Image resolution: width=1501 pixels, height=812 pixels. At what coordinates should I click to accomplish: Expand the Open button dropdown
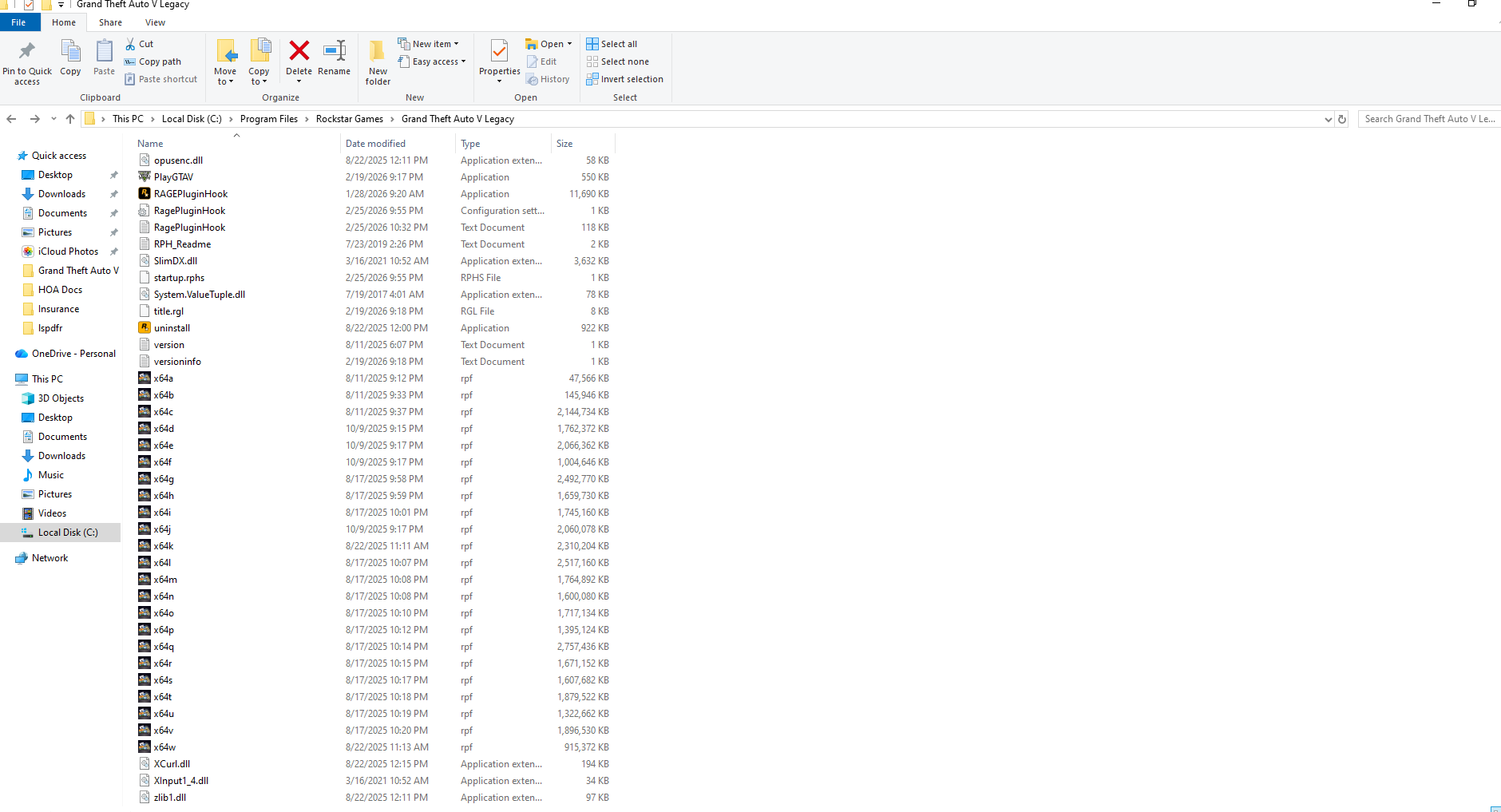(569, 44)
